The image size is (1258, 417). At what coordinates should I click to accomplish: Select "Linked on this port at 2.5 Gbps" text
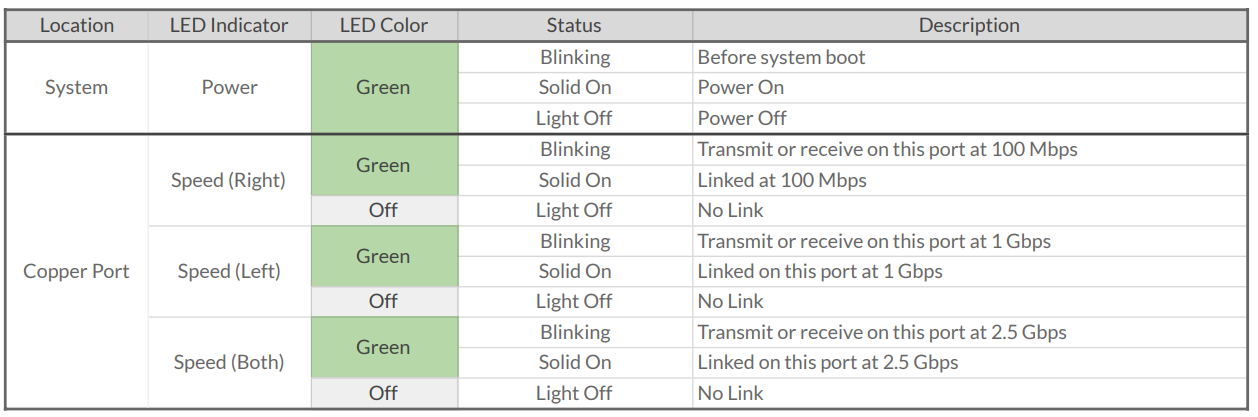pyautogui.click(x=827, y=363)
